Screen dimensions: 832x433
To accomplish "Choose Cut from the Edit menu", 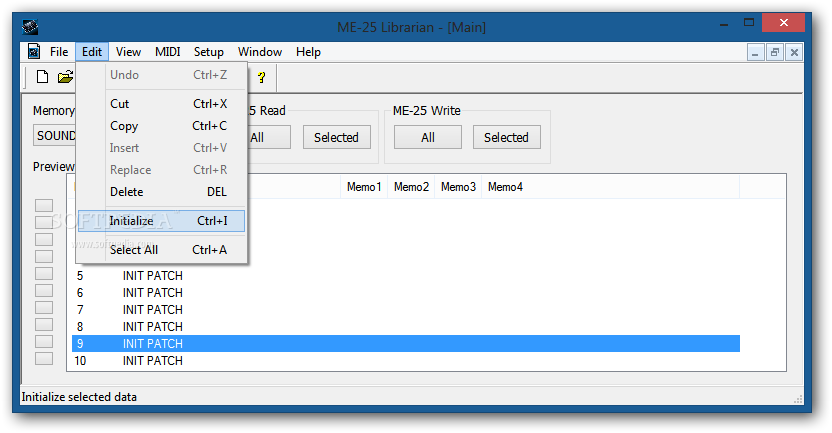I will (x=161, y=103).
